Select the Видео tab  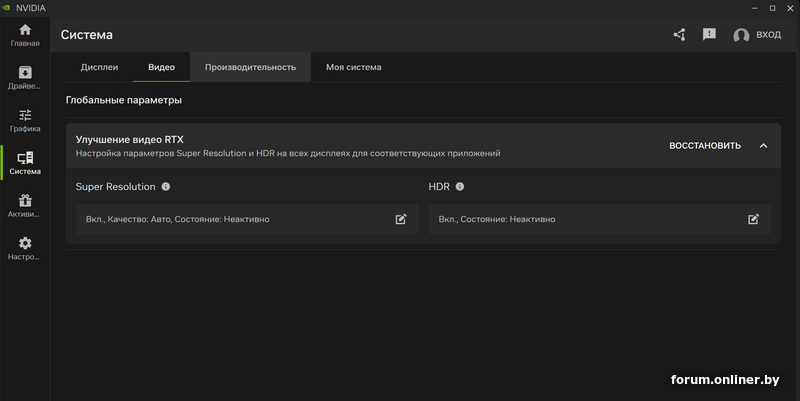coord(161,67)
